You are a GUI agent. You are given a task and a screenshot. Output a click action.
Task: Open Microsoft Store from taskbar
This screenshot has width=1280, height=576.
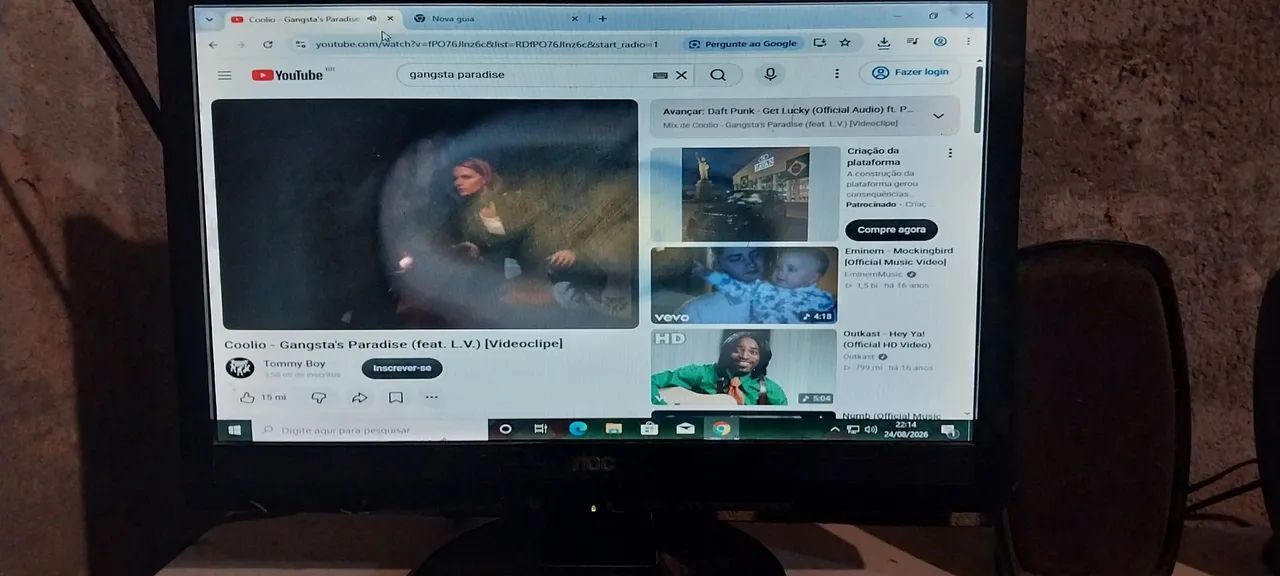pyautogui.click(x=649, y=429)
